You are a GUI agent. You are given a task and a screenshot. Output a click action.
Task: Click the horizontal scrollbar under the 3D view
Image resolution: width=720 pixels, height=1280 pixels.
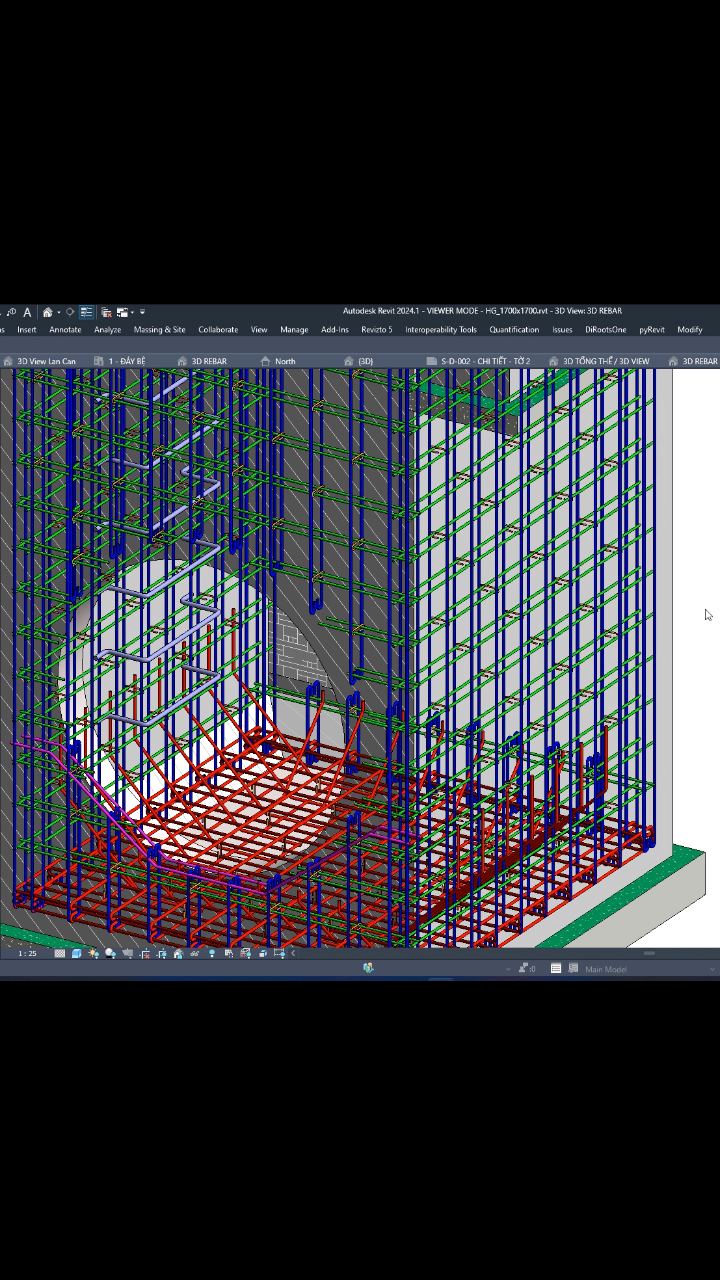pos(649,953)
